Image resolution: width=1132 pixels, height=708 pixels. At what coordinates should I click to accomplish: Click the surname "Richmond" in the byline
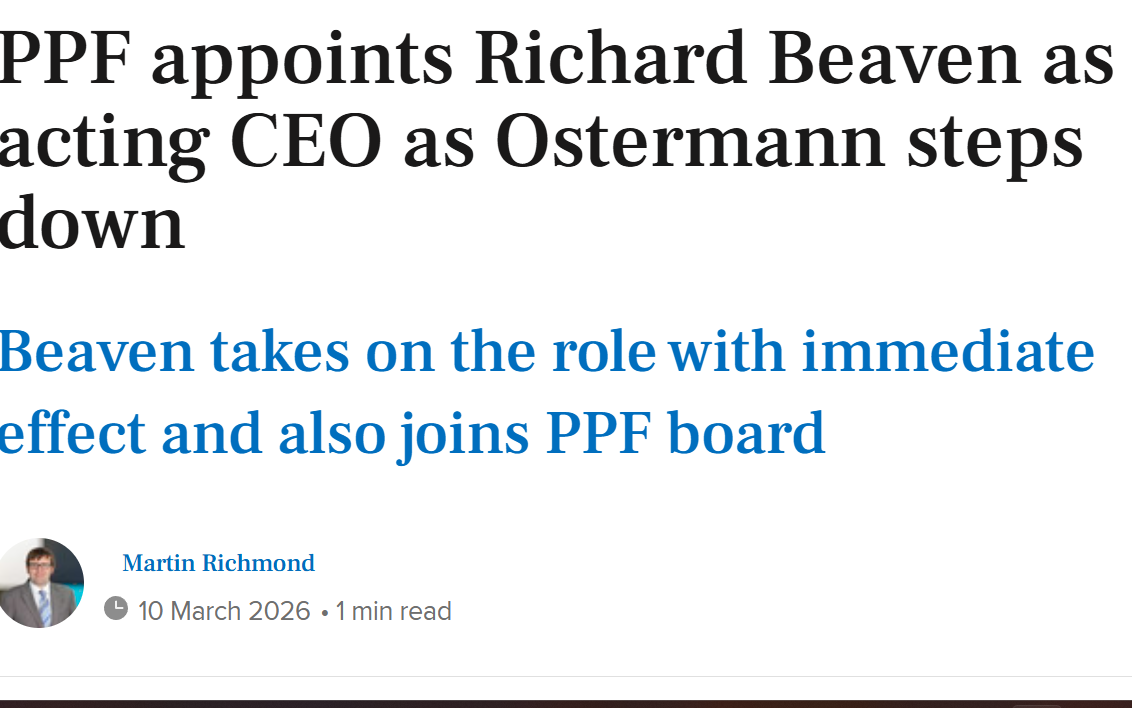(258, 563)
